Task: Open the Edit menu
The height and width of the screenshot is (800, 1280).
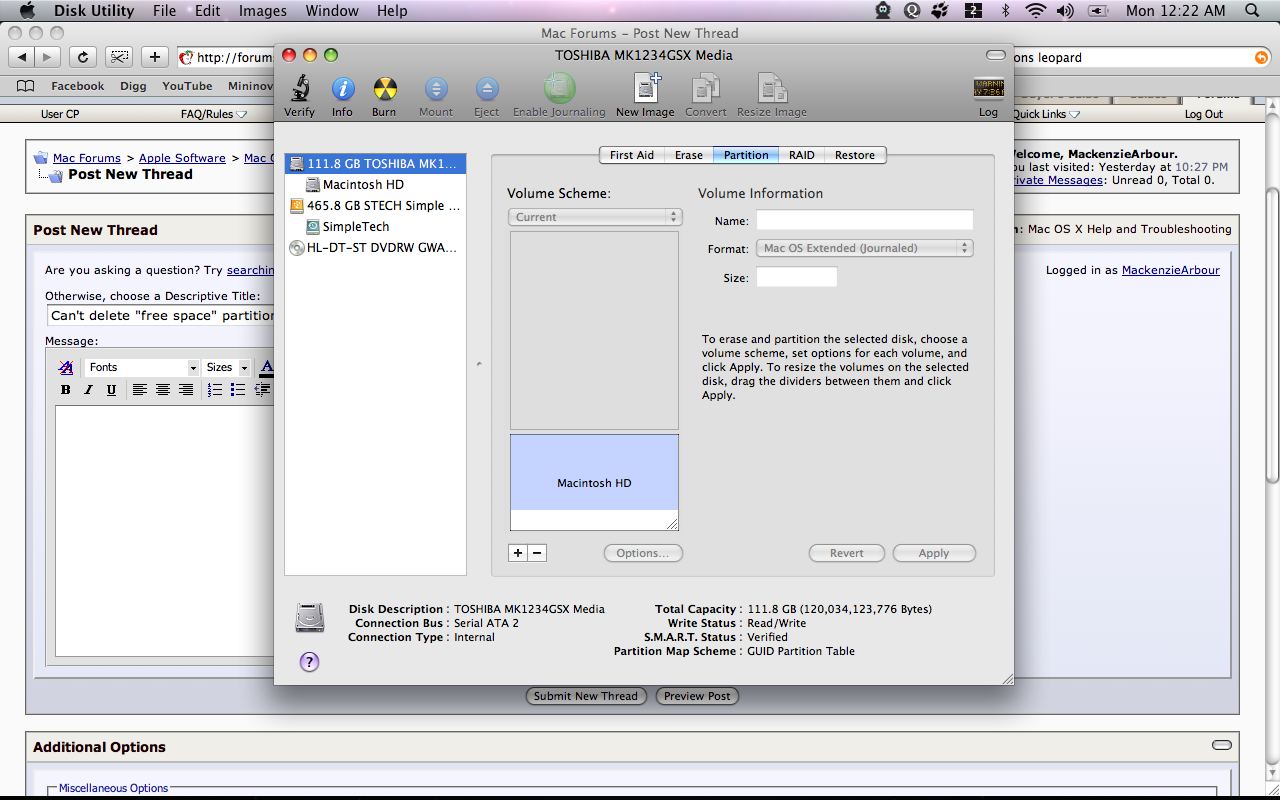Action: (208, 11)
